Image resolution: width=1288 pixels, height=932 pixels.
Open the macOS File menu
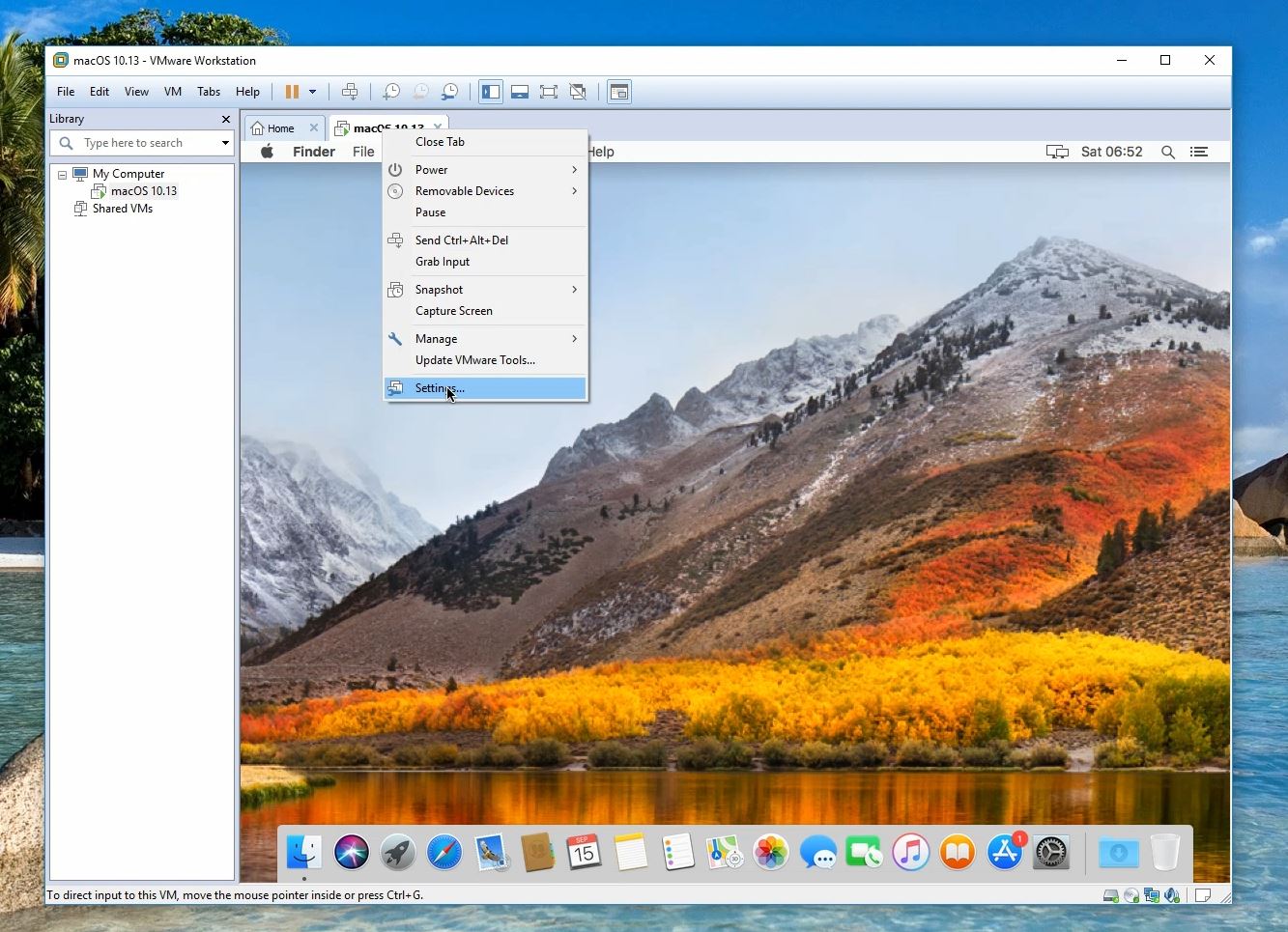coord(363,152)
